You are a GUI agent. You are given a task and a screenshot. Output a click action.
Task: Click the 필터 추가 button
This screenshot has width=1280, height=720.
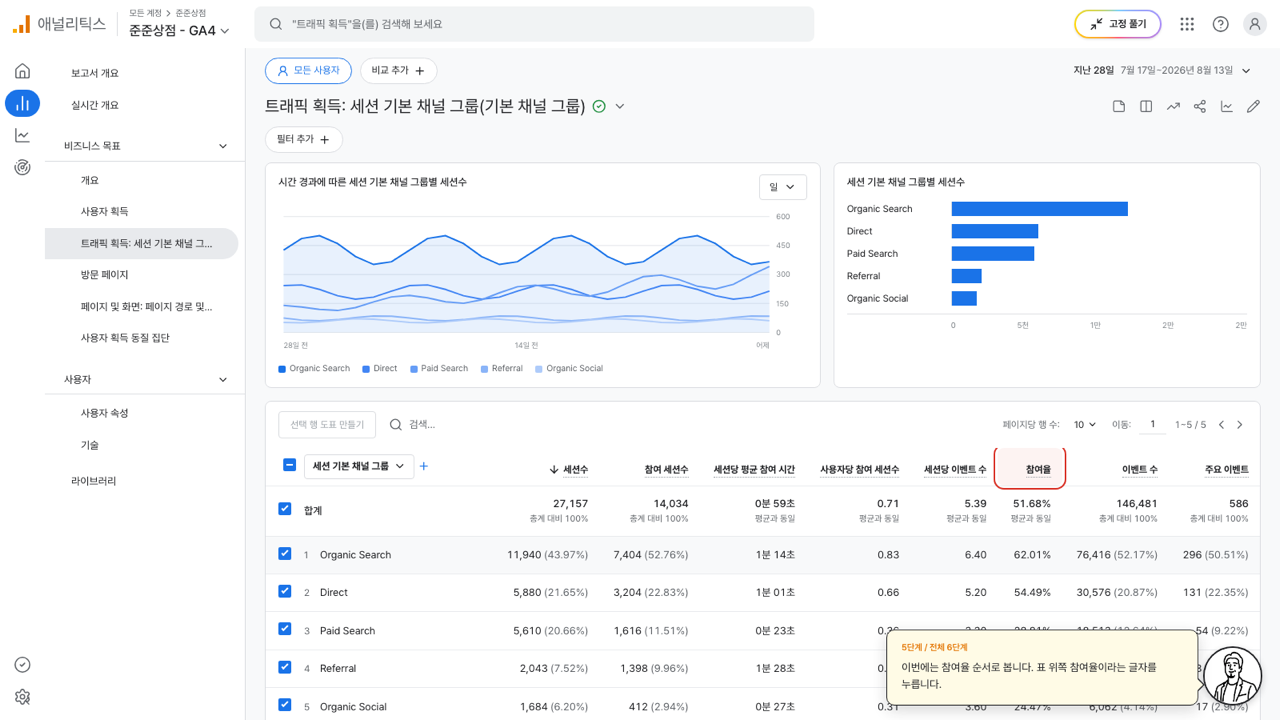point(304,139)
